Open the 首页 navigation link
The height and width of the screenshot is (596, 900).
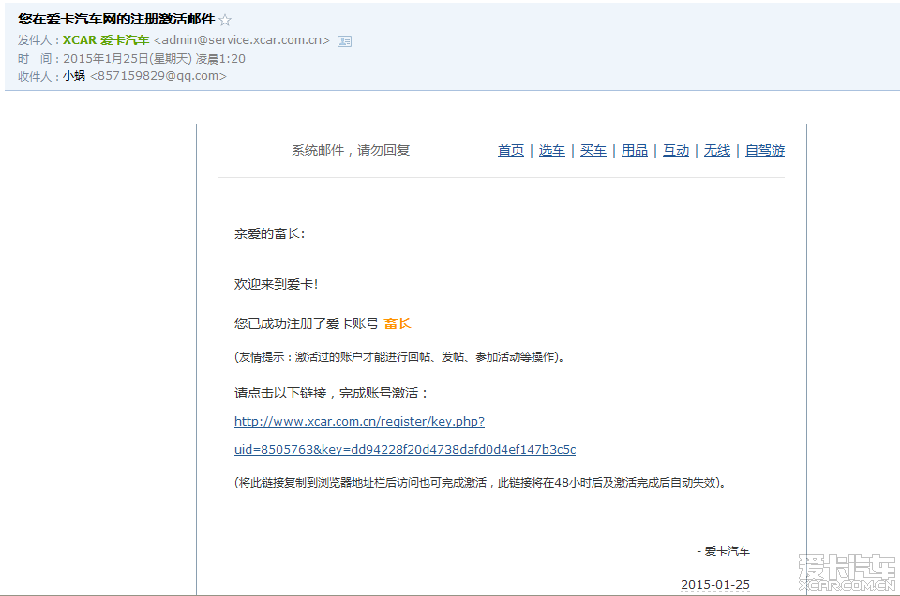click(510, 150)
